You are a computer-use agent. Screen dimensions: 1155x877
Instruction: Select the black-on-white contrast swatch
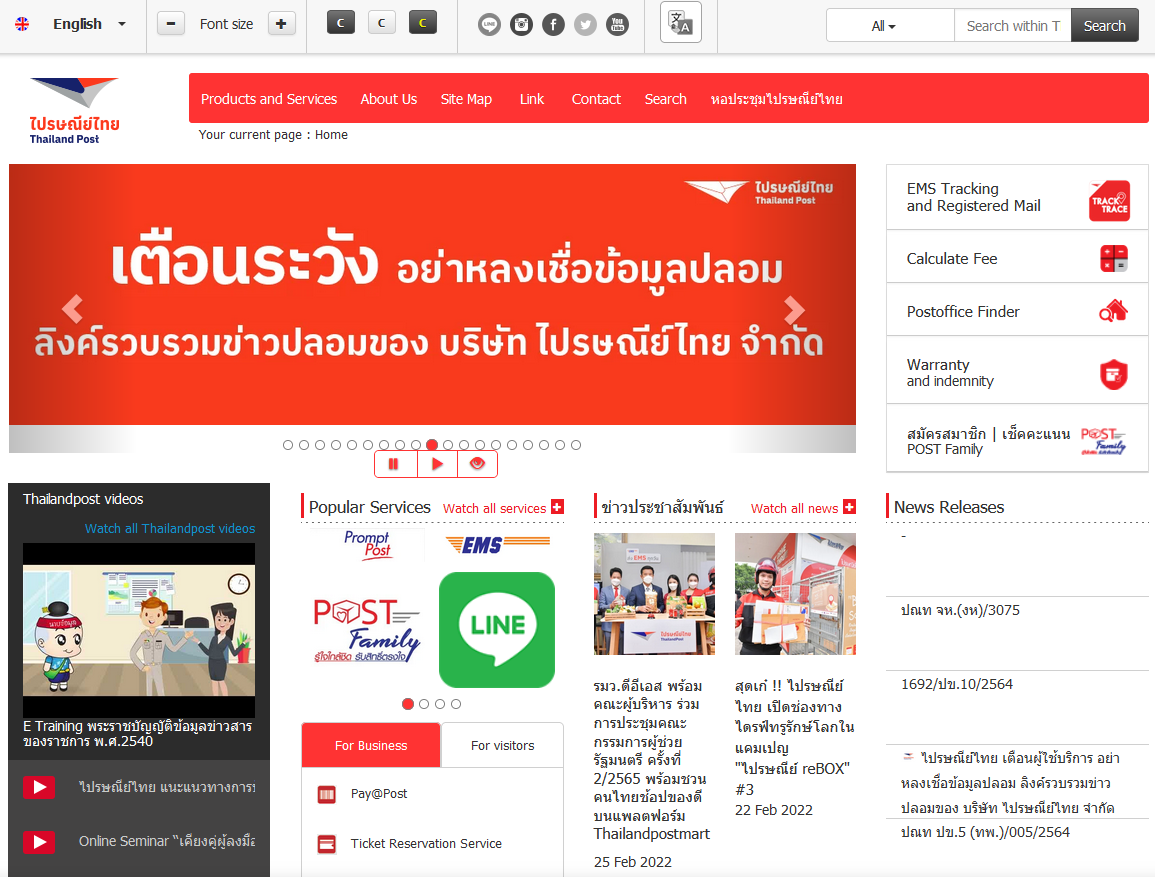(x=382, y=23)
